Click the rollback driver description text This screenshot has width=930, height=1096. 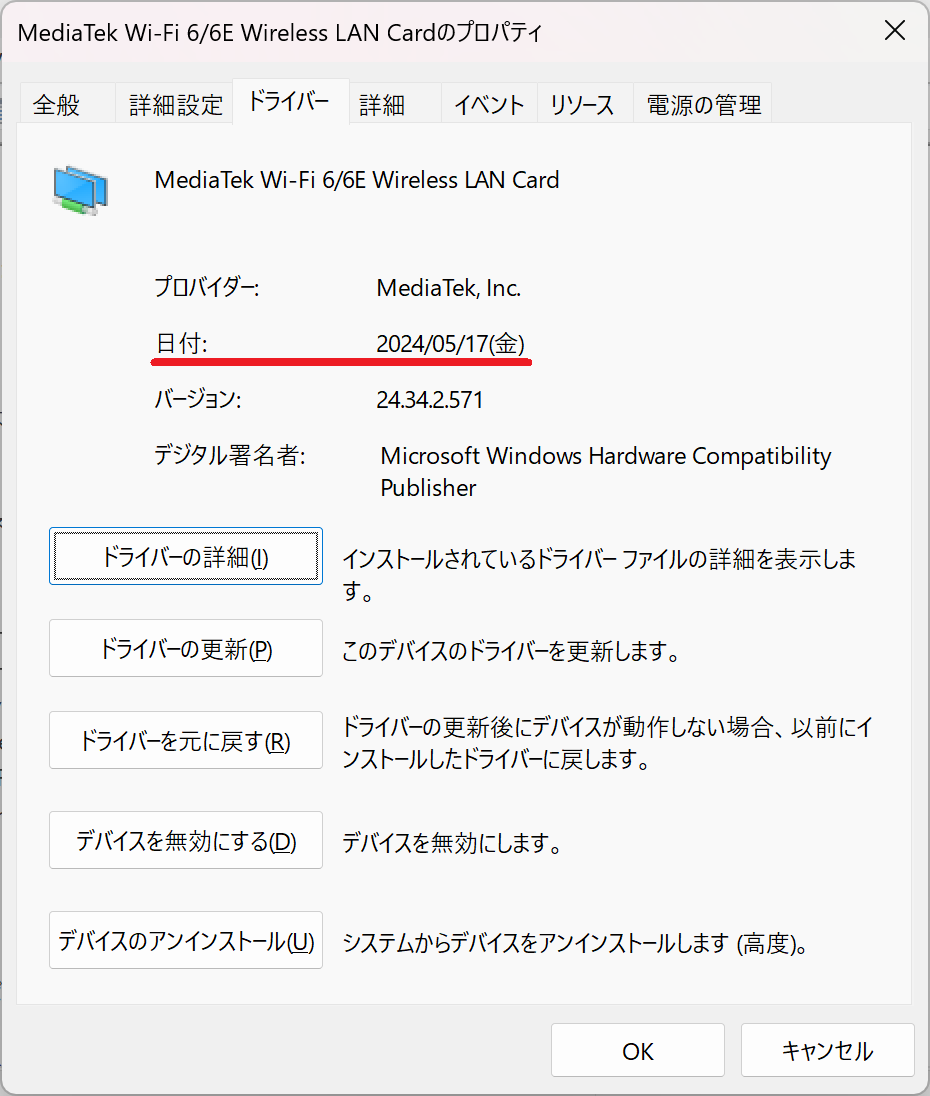607,743
